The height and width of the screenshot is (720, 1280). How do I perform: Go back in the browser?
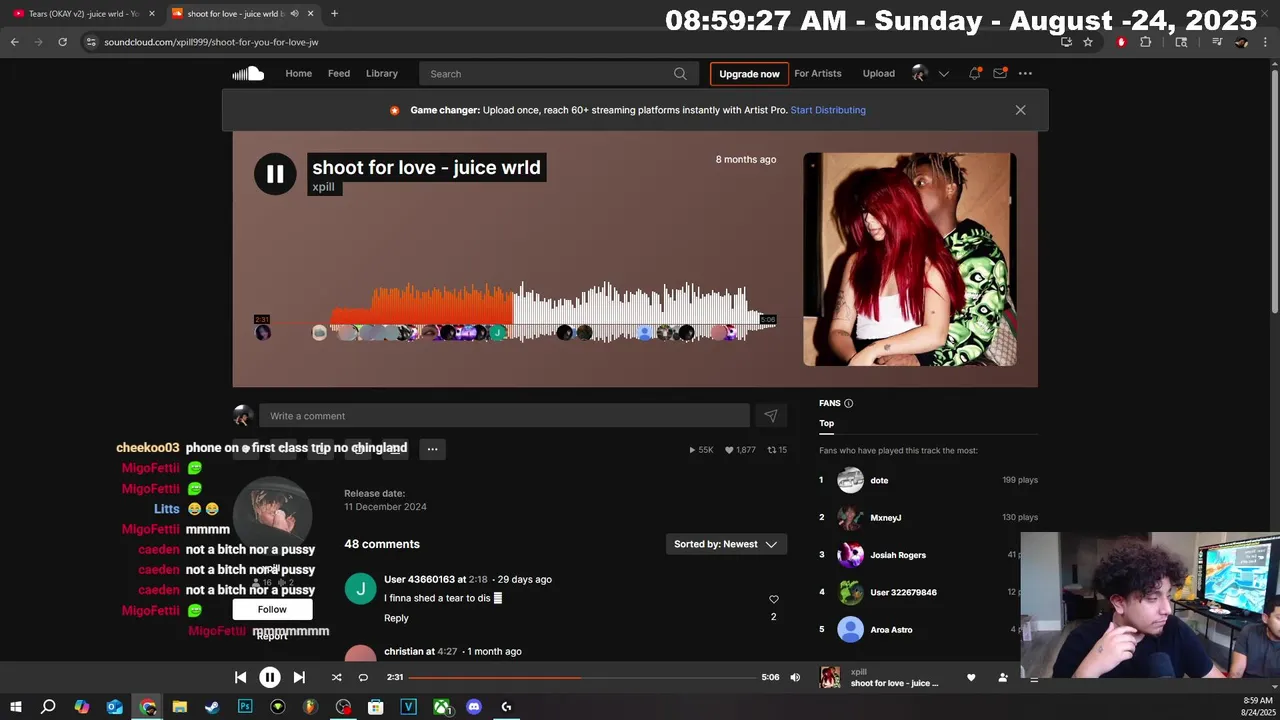pyautogui.click(x=14, y=42)
